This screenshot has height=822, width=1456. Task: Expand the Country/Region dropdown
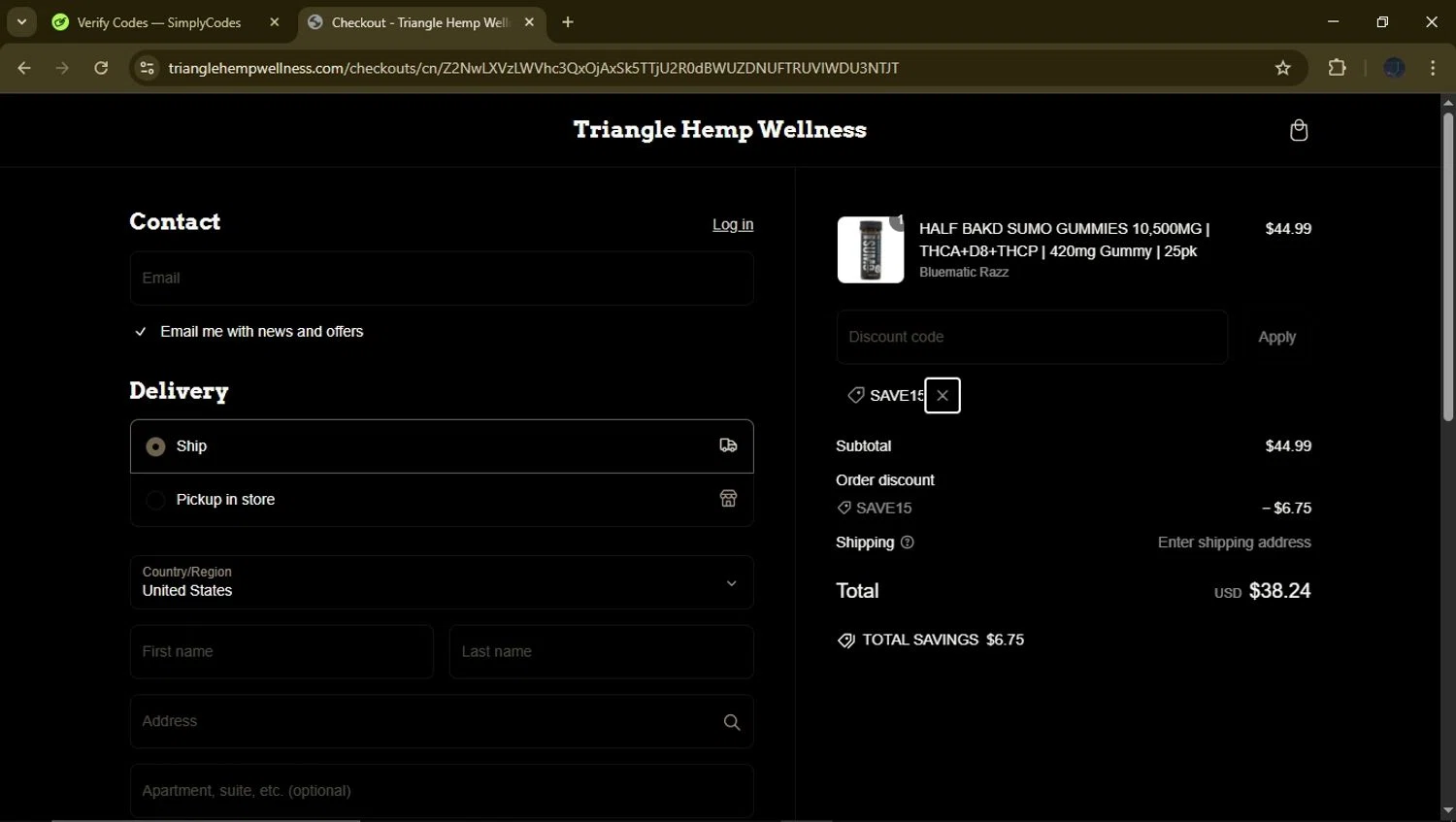(x=442, y=582)
